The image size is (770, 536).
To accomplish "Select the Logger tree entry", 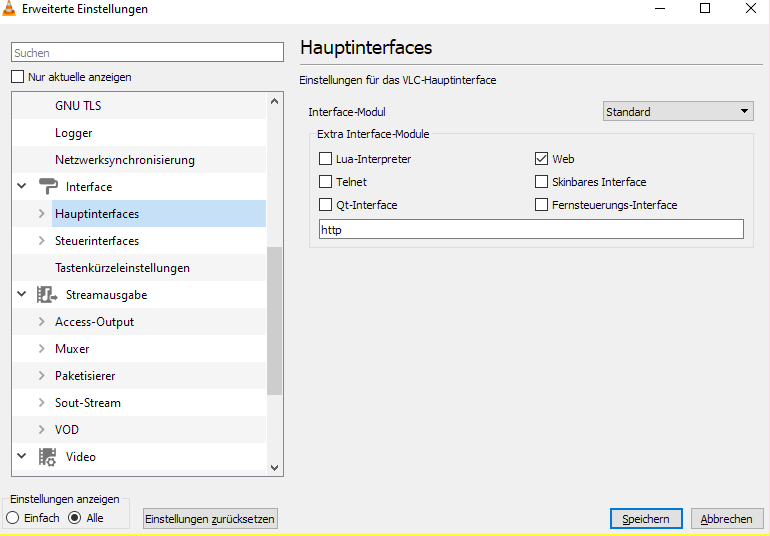I will [74, 133].
